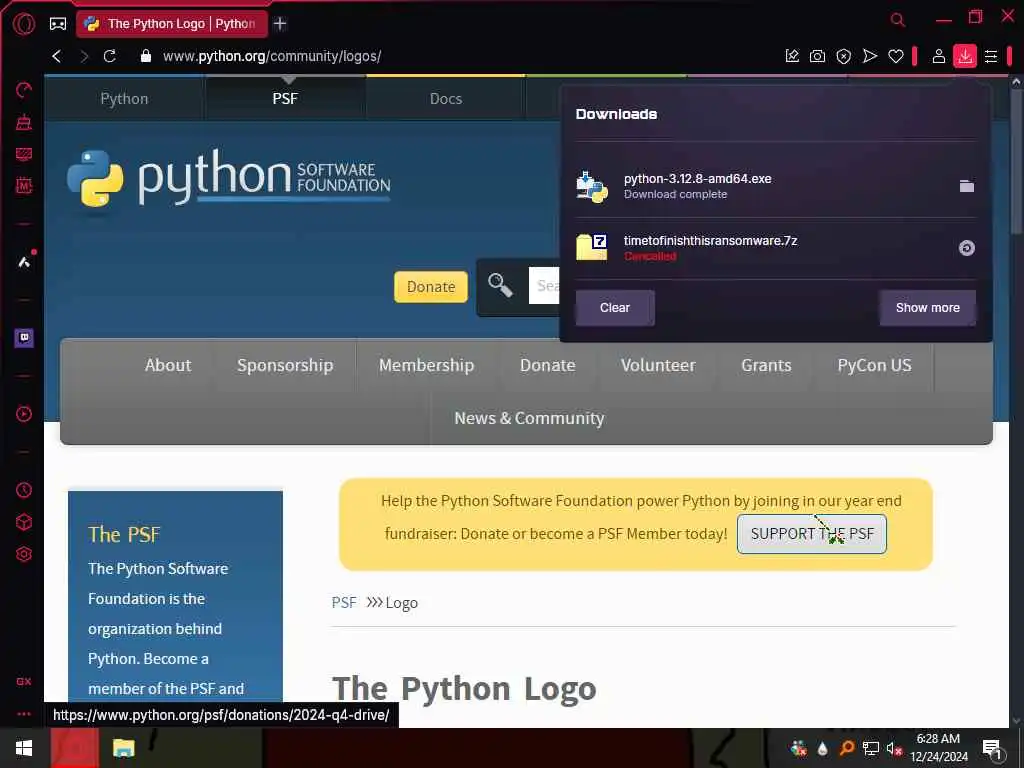Open GX Cleaner broom icon in sidebar
The image size is (1024, 768).
24,122
